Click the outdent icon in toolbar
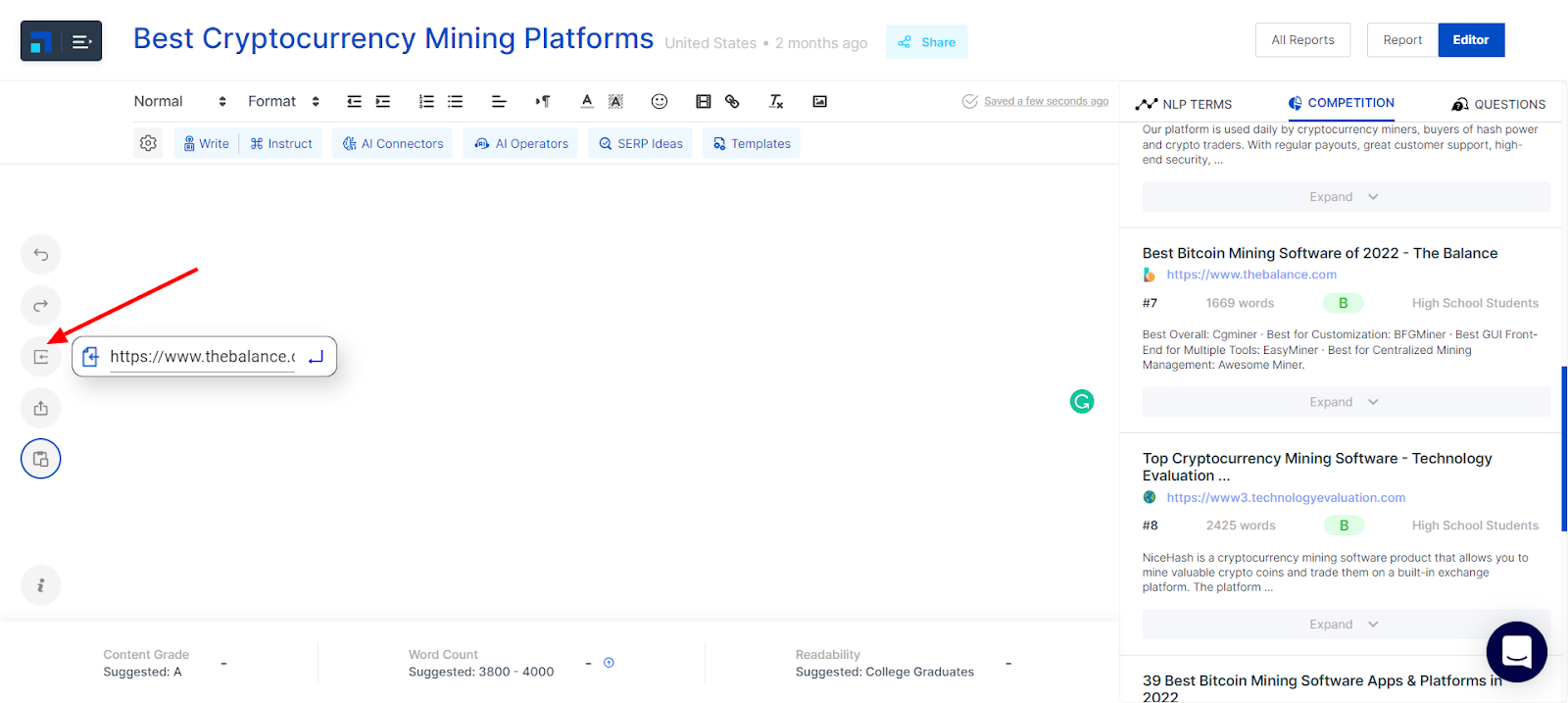The image size is (1568, 703). [x=354, y=101]
